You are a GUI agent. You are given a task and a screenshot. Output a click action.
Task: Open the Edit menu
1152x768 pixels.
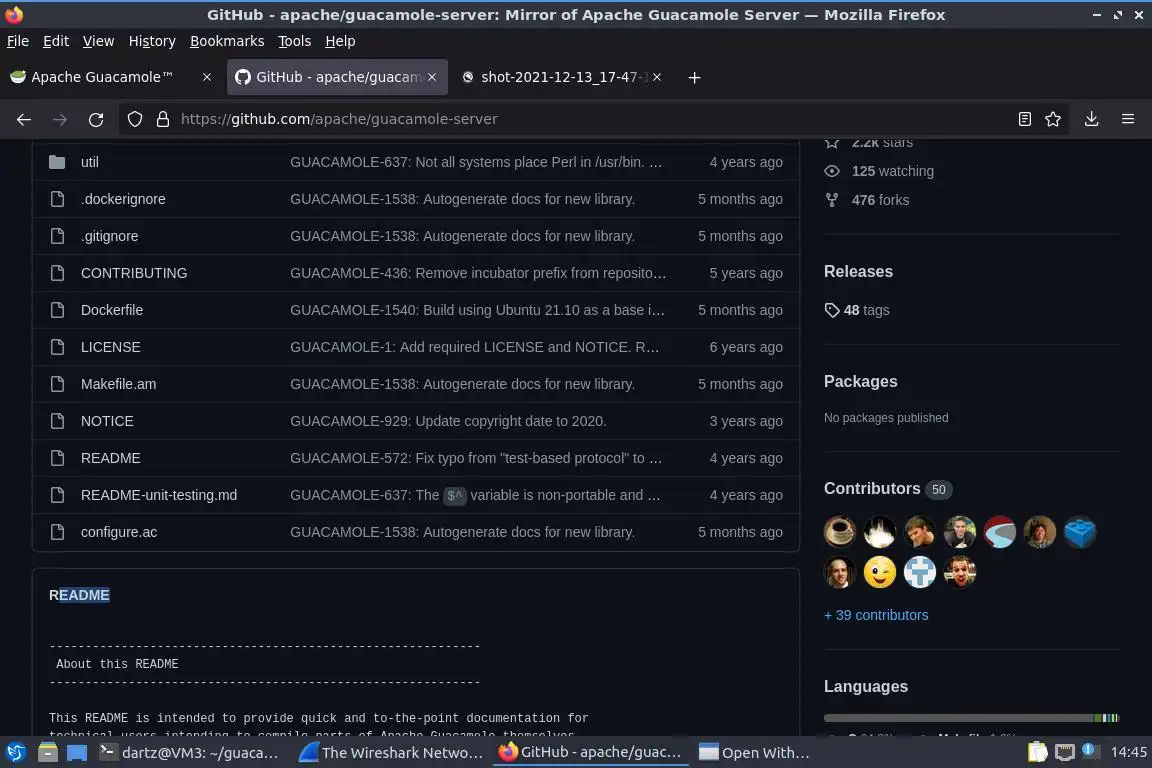pyautogui.click(x=56, y=41)
